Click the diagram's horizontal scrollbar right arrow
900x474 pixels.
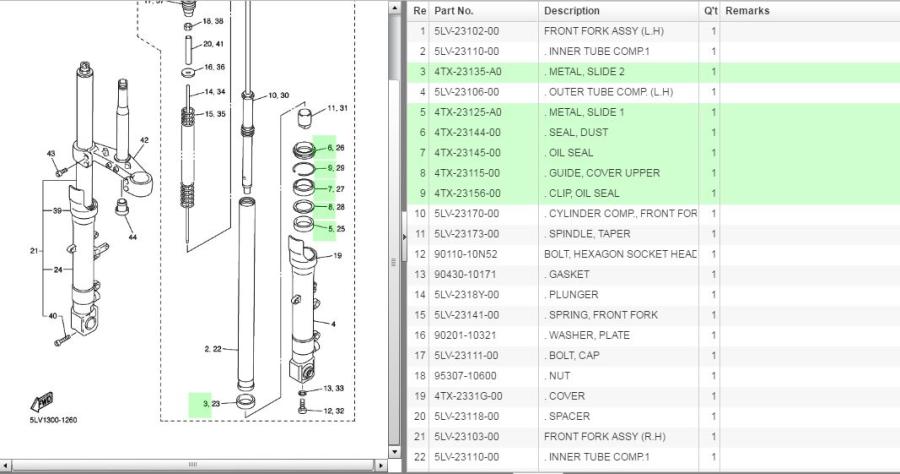pyautogui.click(x=381, y=465)
